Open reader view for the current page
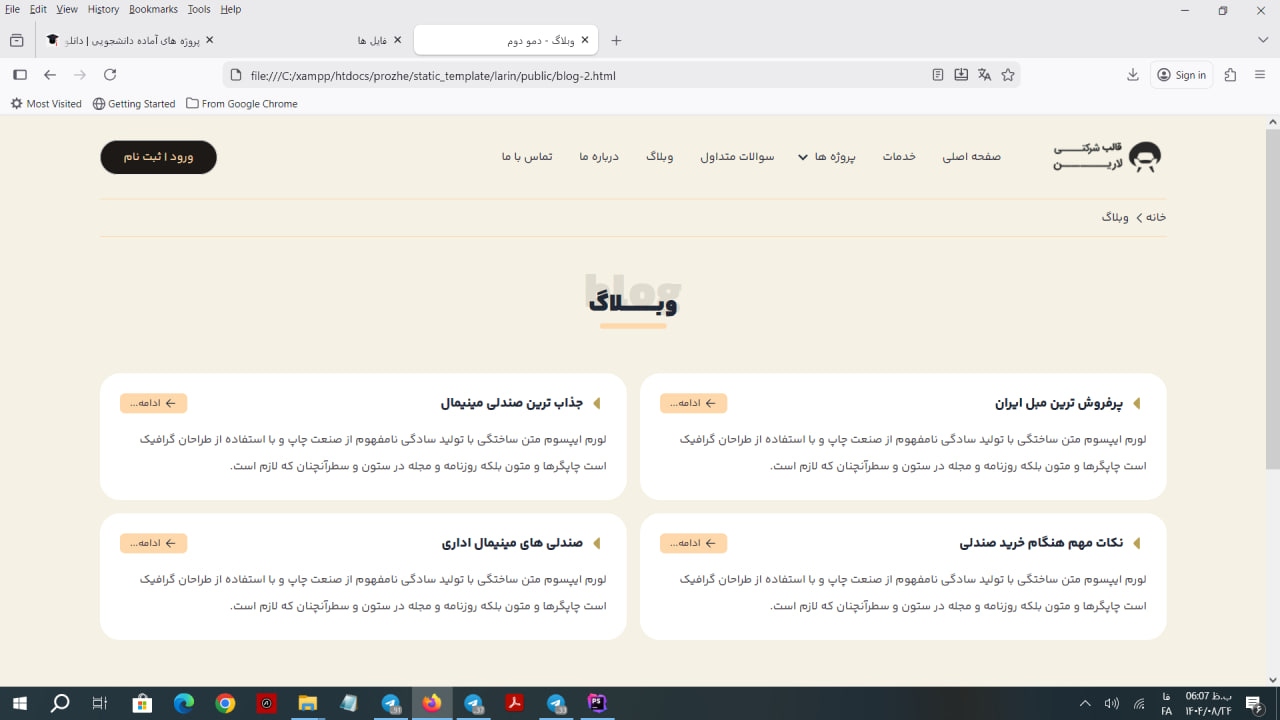Screen dimensions: 1280x720 coord(937,74)
